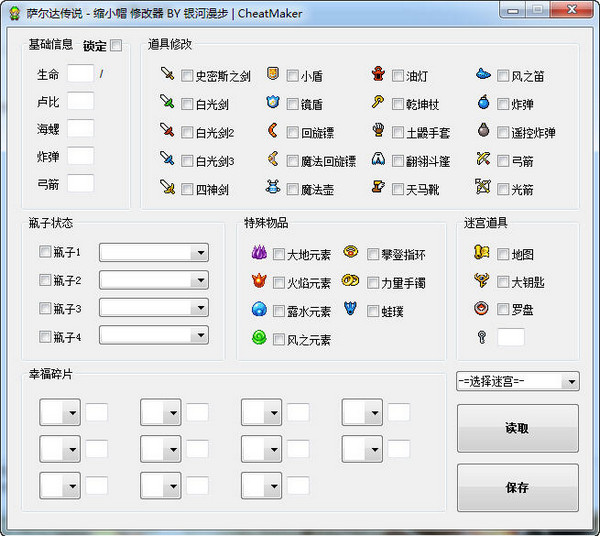Click the 天马靴 boots icon
Screen dimensions: 600x536
378,187
